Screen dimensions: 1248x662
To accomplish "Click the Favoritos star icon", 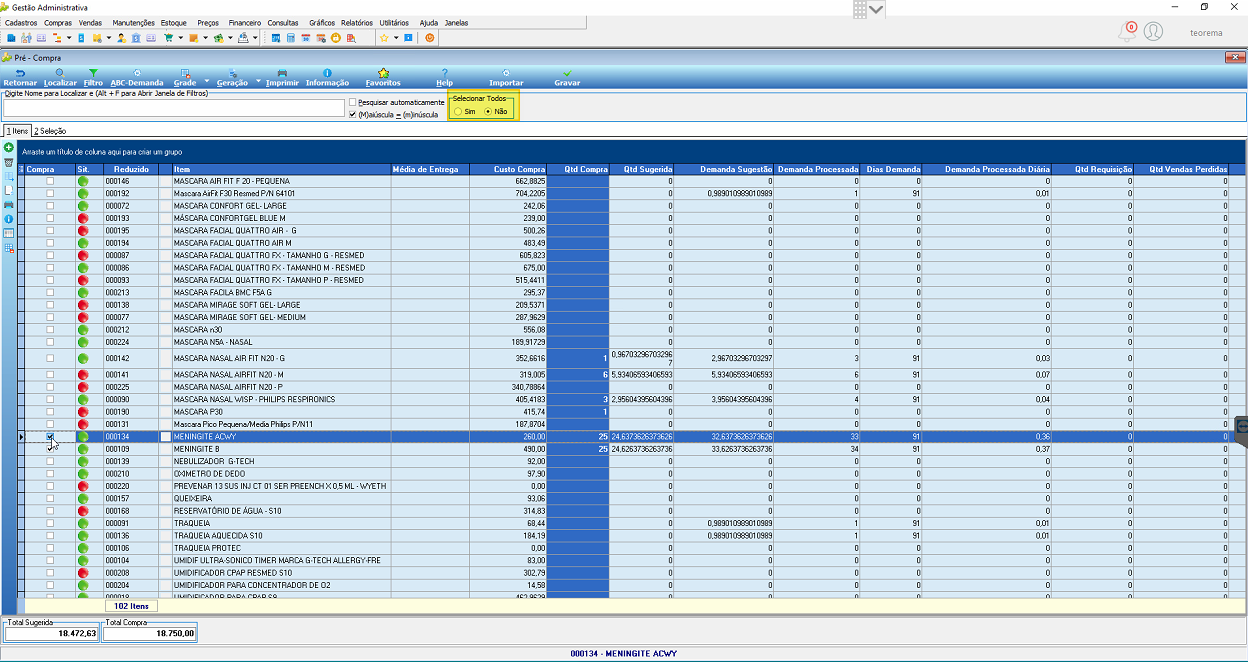I will [383, 78].
